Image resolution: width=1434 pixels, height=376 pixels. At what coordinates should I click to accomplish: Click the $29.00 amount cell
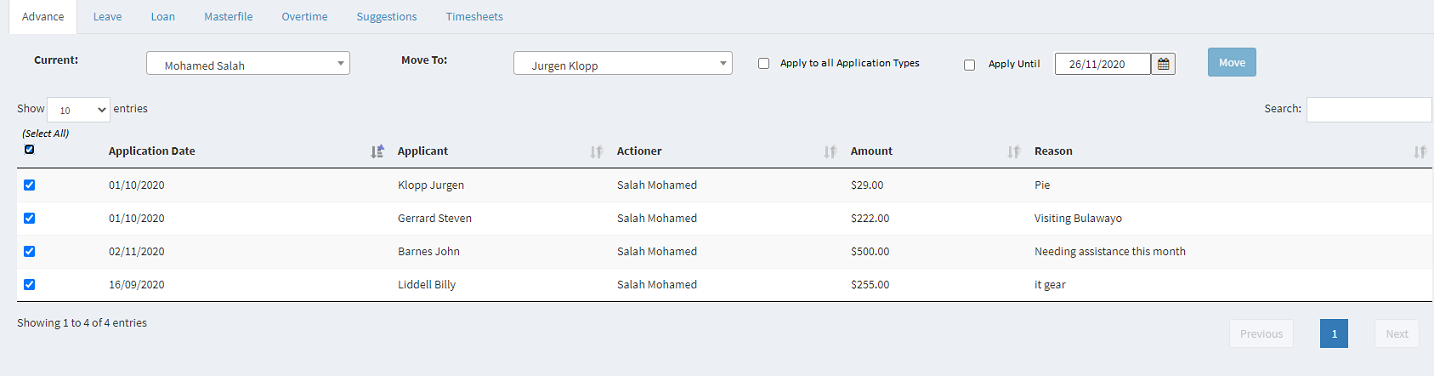click(867, 185)
